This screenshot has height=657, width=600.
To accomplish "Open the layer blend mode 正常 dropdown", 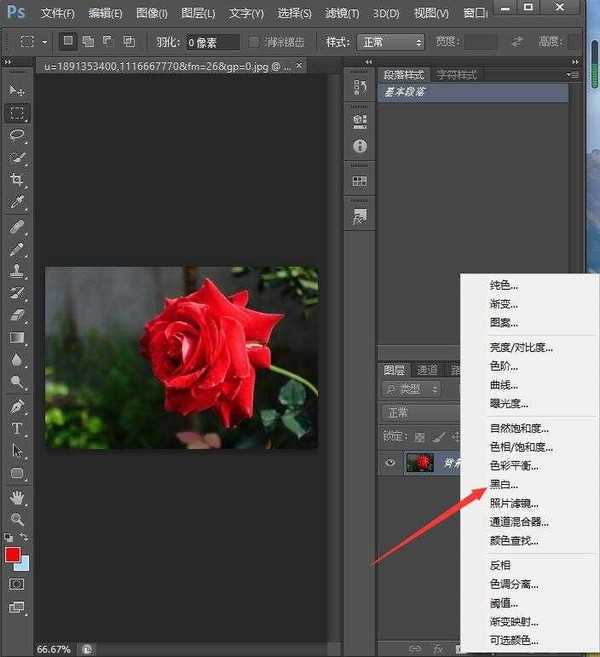I will 418,413.
